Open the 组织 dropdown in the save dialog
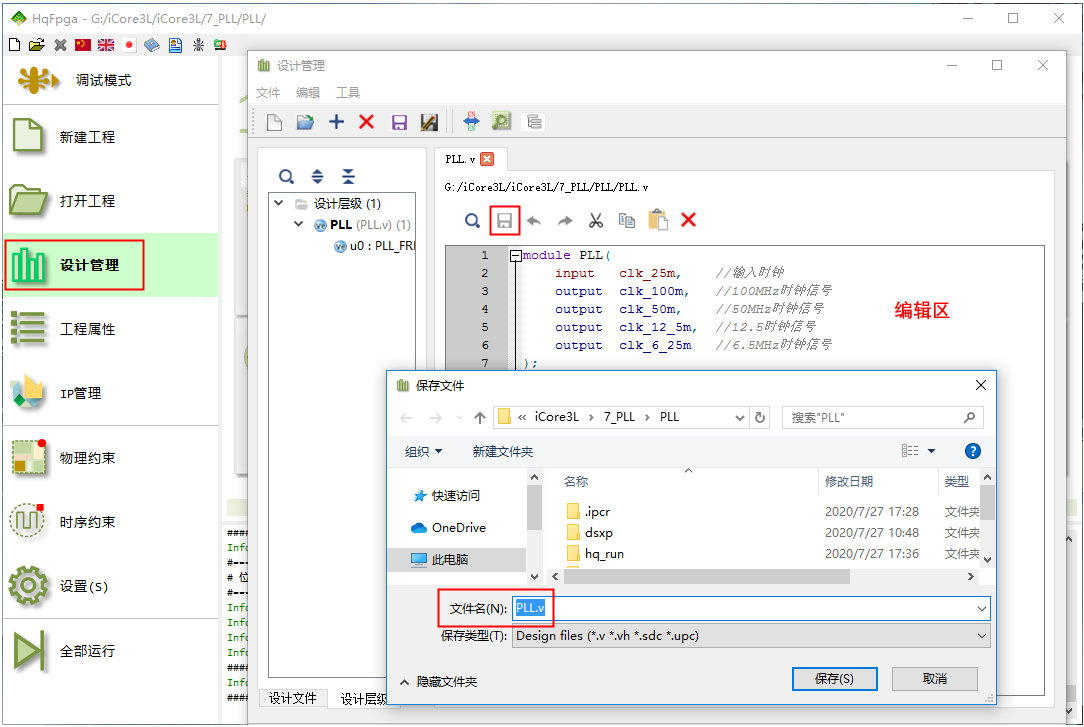Viewport: 1084px width, 727px height. pos(423,452)
